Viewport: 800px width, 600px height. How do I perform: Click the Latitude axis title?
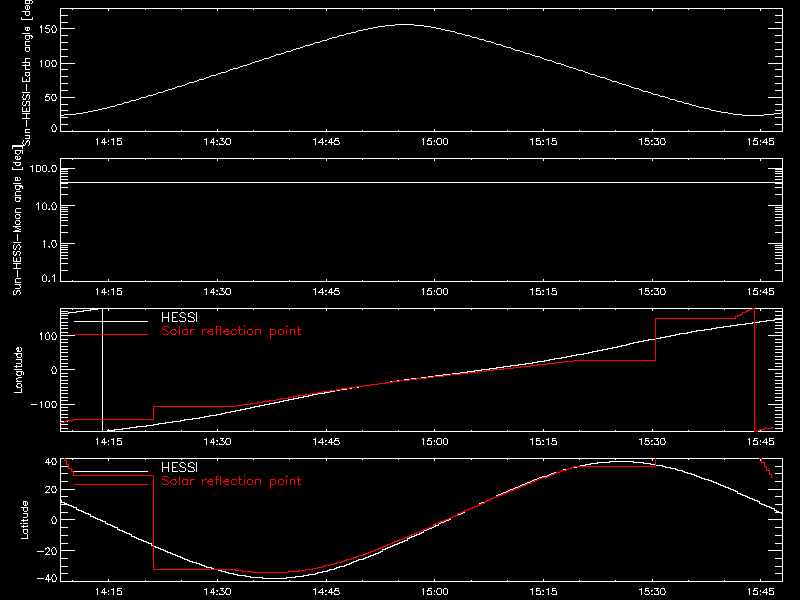click(x=24, y=520)
